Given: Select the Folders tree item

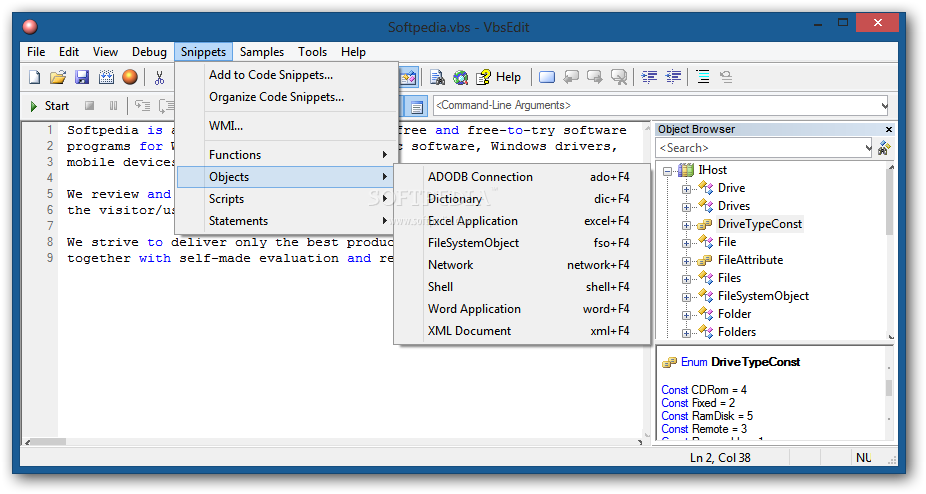Looking at the screenshot, I should point(736,332).
